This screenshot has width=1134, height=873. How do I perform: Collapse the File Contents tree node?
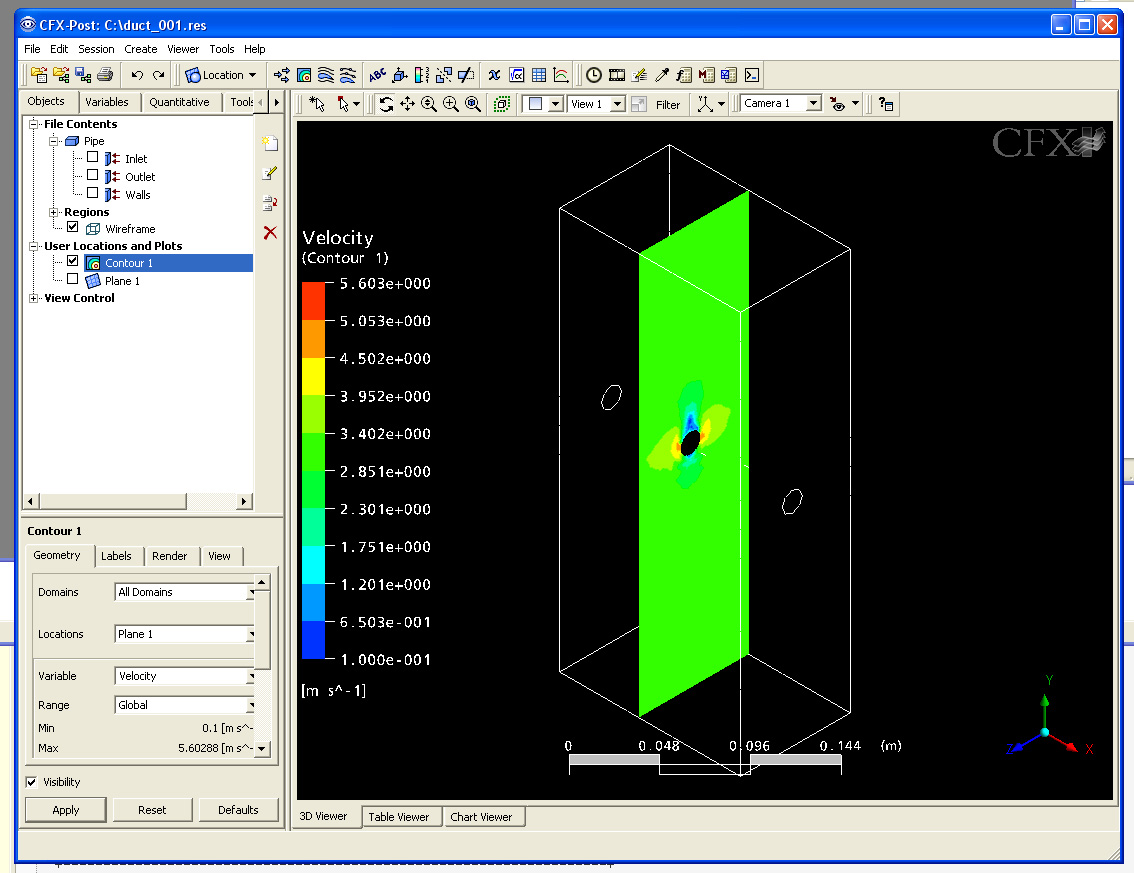[33, 124]
